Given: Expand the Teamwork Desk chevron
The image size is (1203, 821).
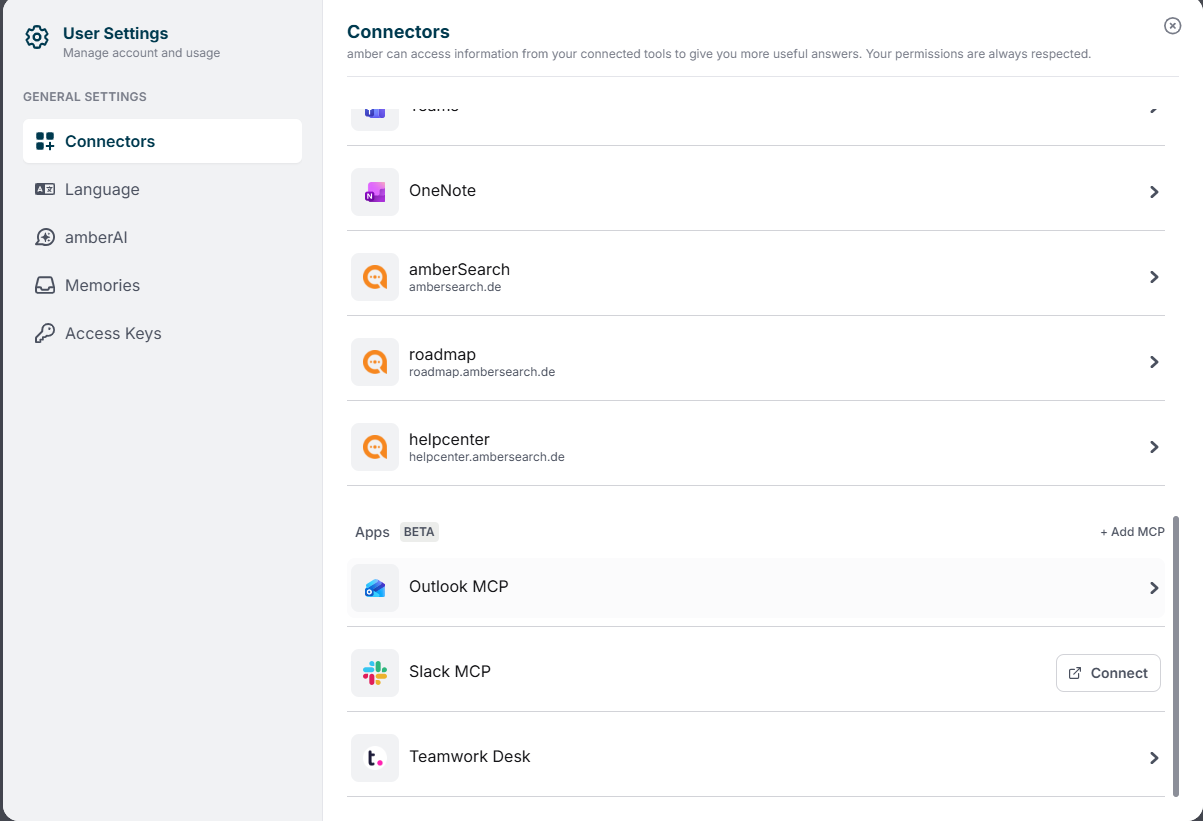Looking at the screenshot, I should (1154, 758).
